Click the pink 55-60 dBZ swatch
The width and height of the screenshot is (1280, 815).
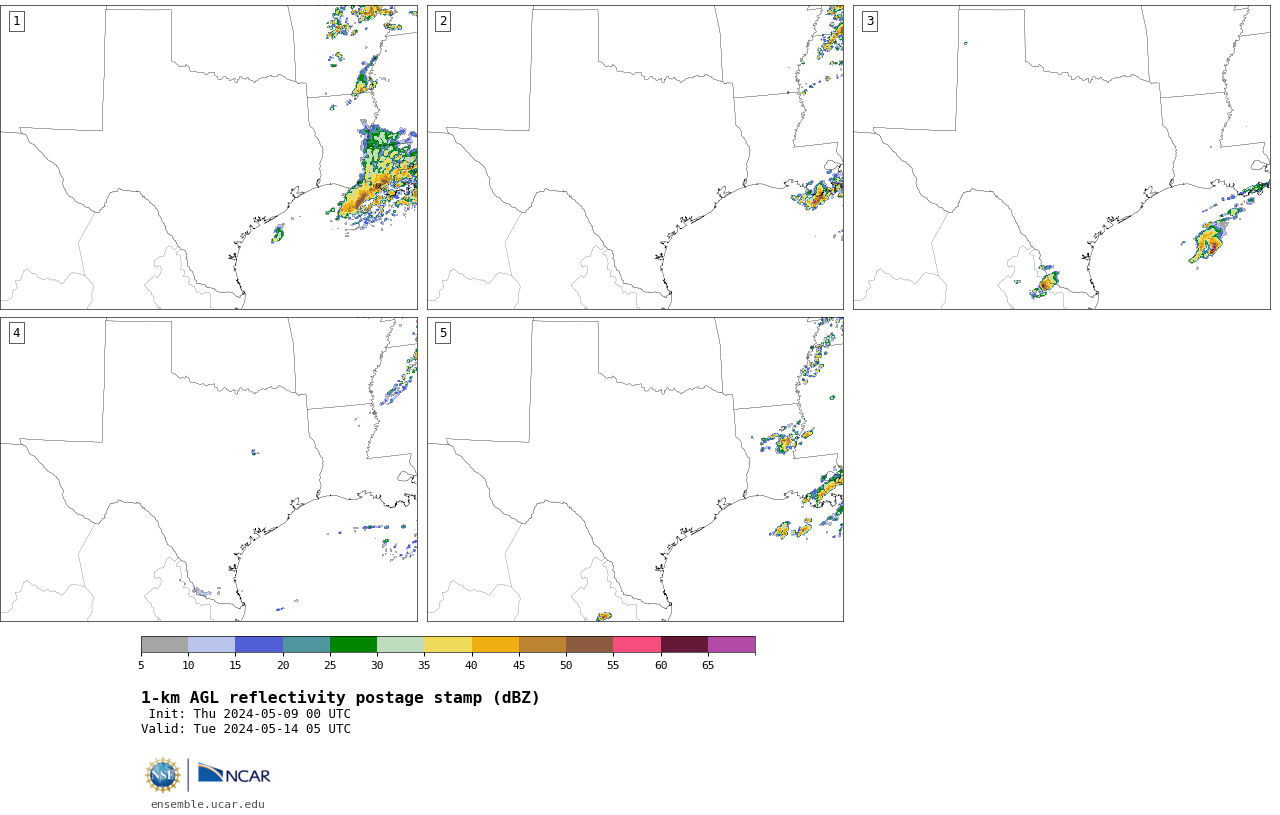[x=637, y=645]
